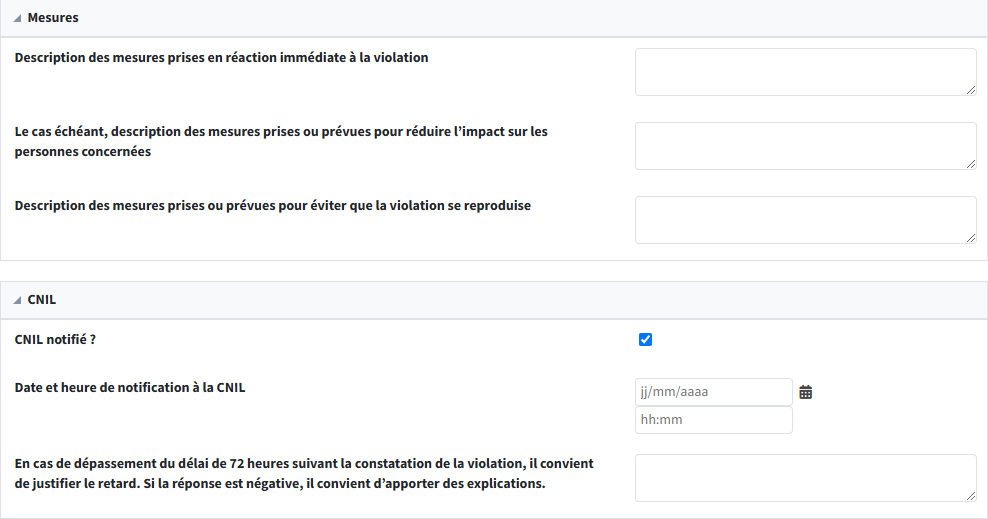Click the Mesures panel header title

coord(53,18)
